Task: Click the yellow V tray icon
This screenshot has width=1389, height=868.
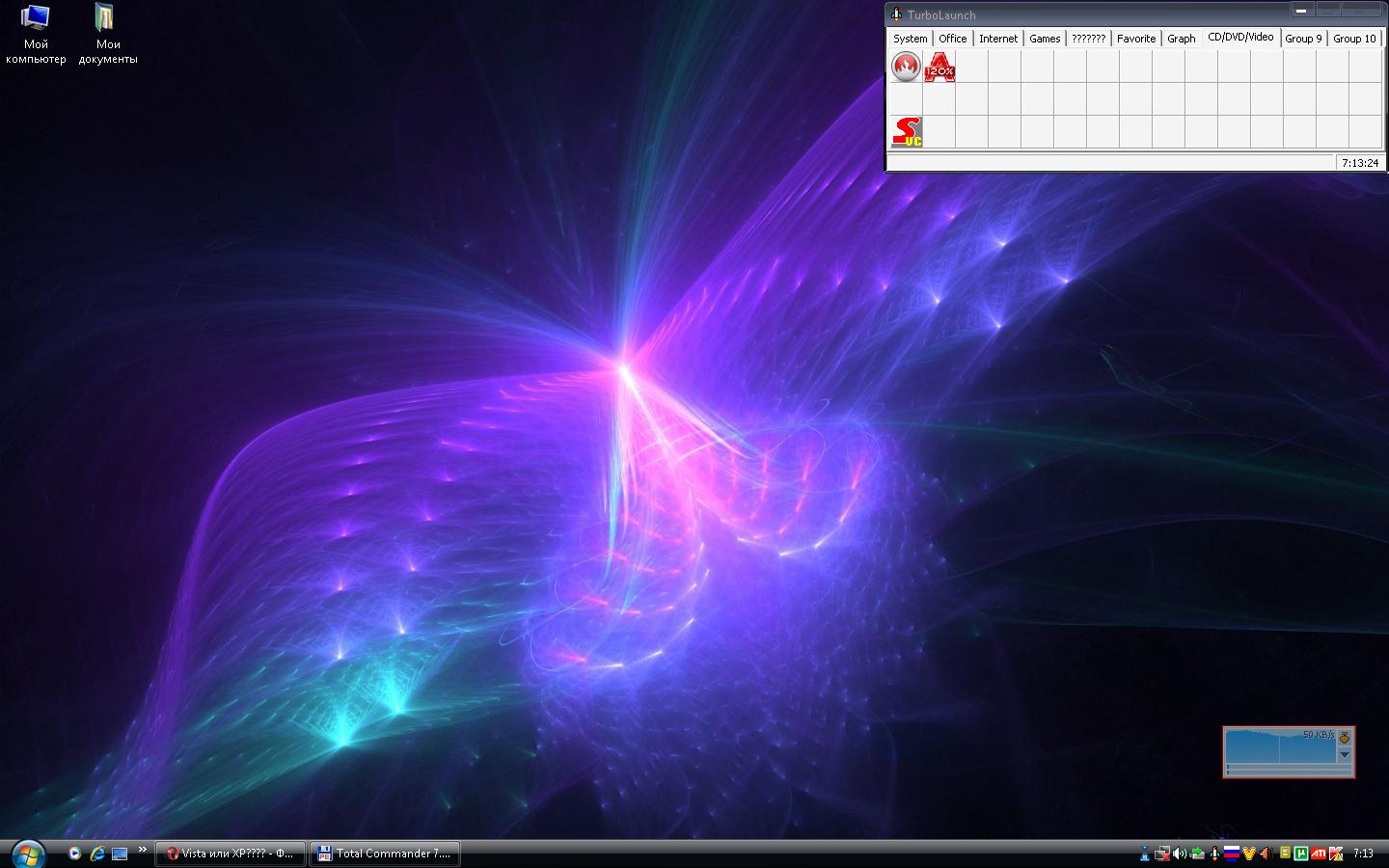Action: pos(1249,854)
